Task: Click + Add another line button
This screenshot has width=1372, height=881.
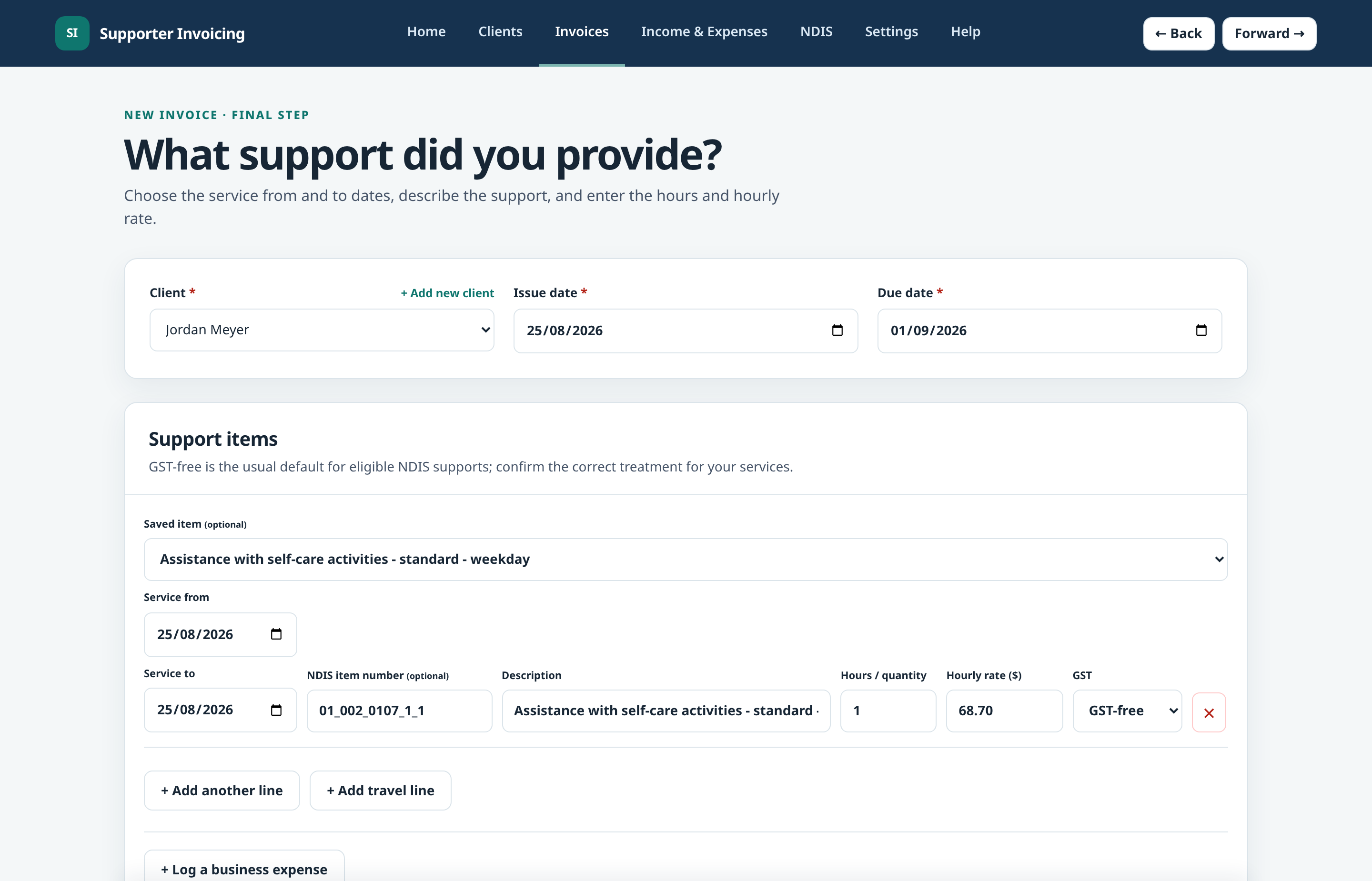Action: 222,790
